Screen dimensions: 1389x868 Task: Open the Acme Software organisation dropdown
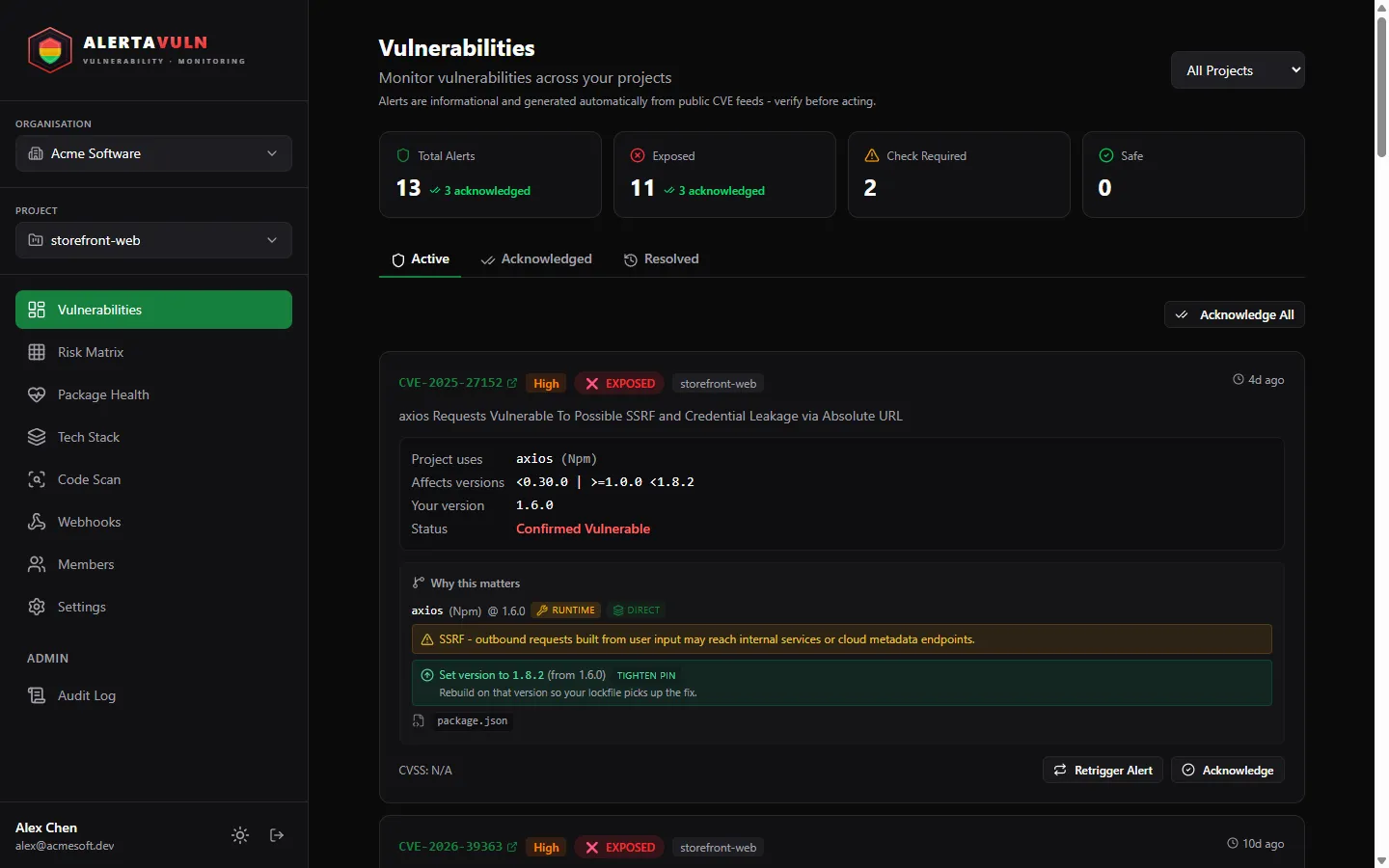coord(153,153)
